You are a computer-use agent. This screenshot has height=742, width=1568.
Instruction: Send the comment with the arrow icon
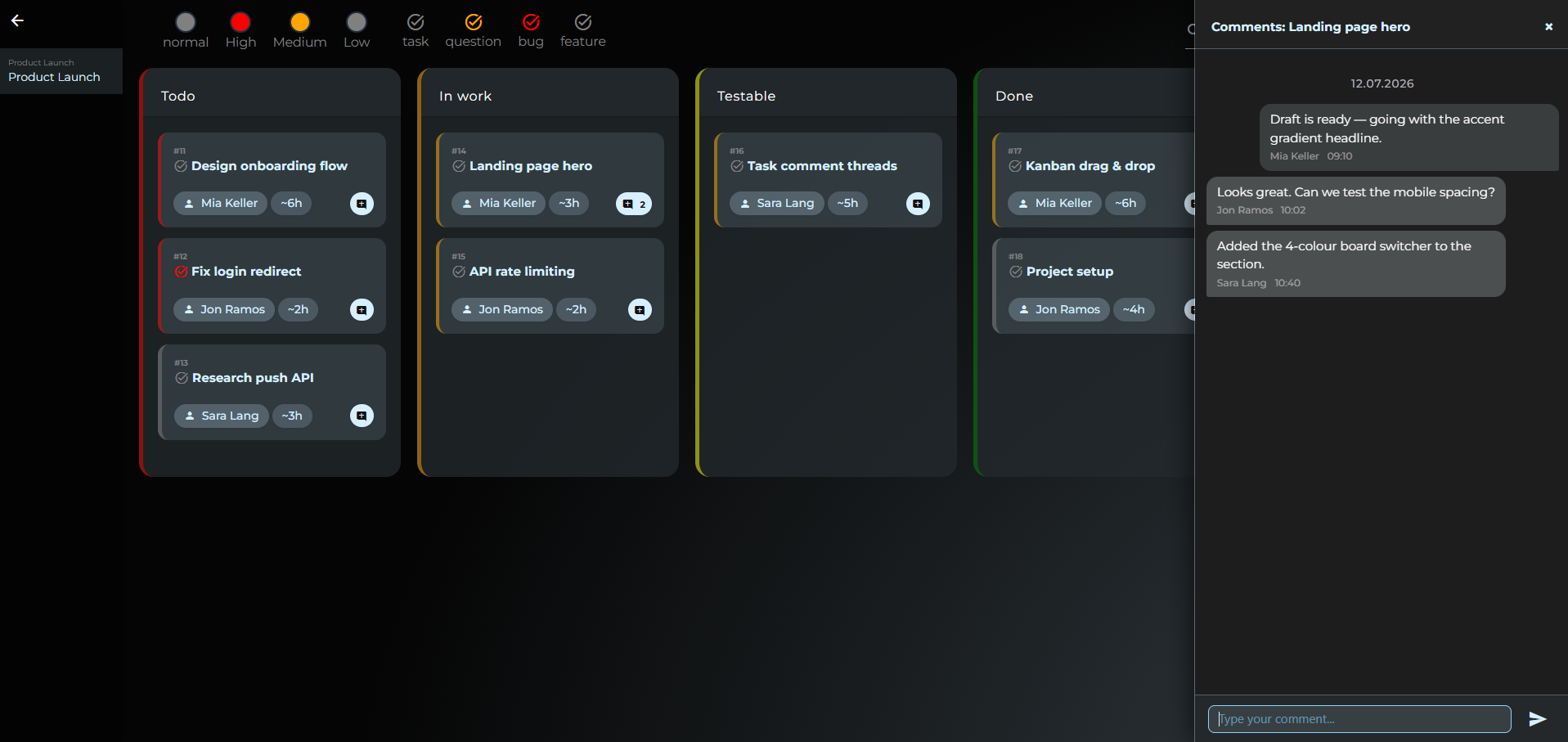[1538, 719]
